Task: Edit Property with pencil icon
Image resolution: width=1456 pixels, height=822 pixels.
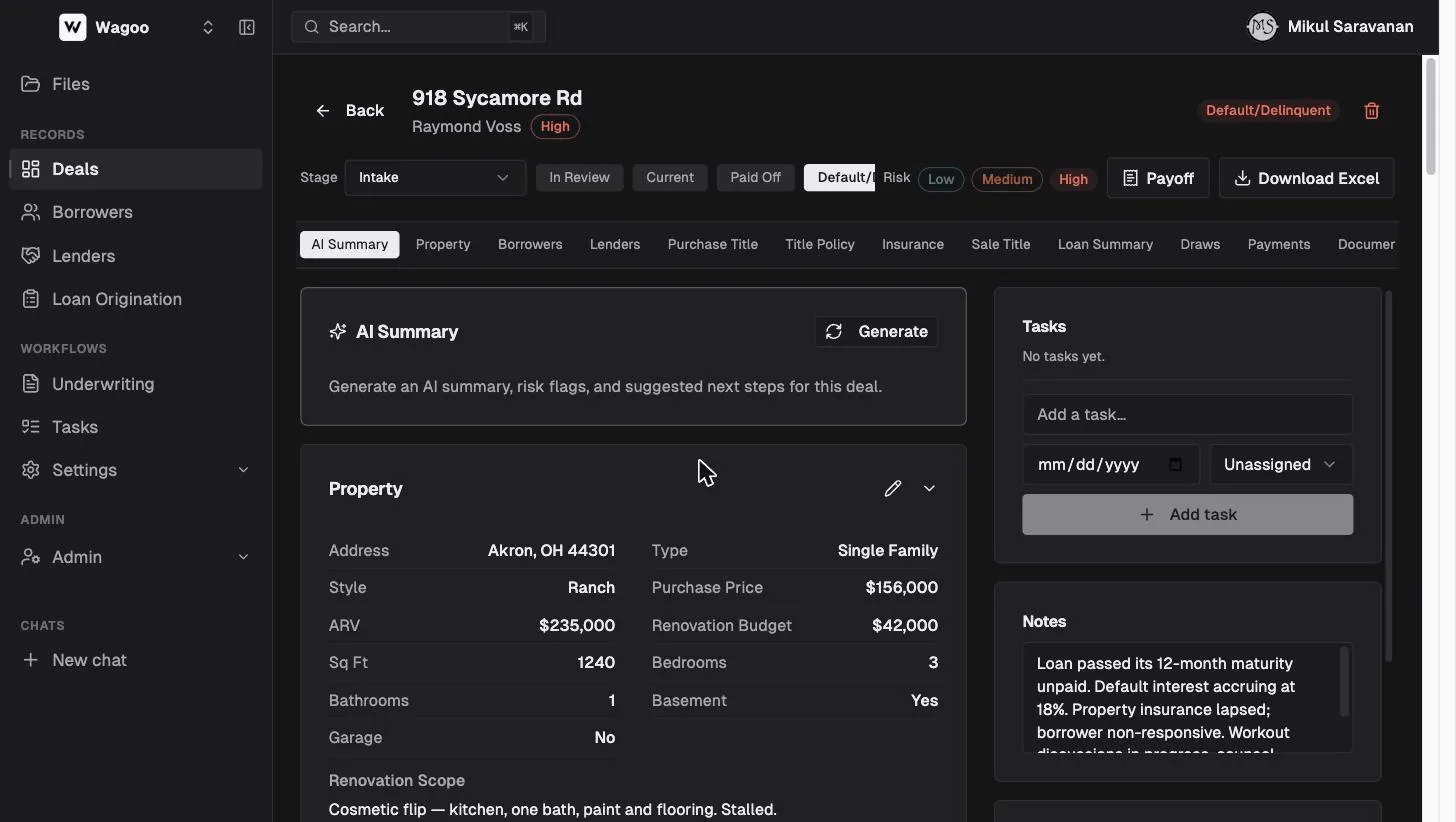Action: coord(893,489)
